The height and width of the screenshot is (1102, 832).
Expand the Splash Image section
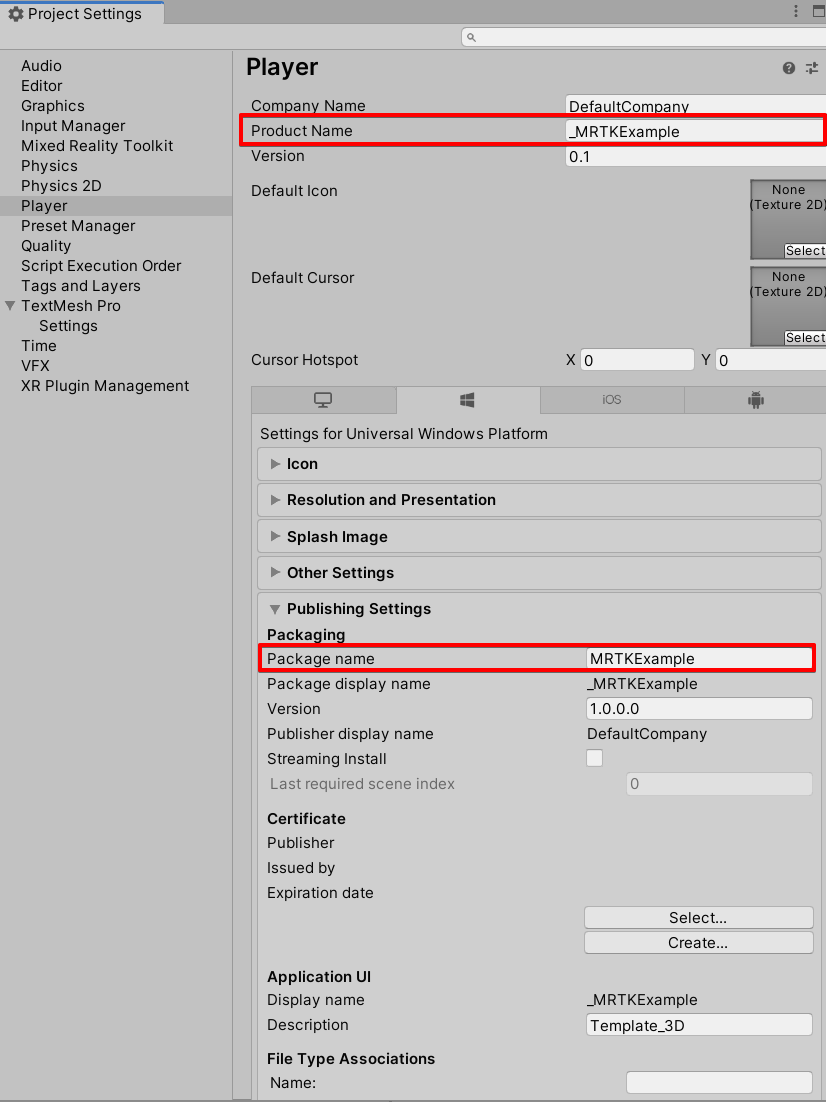[x=540, y=536]
